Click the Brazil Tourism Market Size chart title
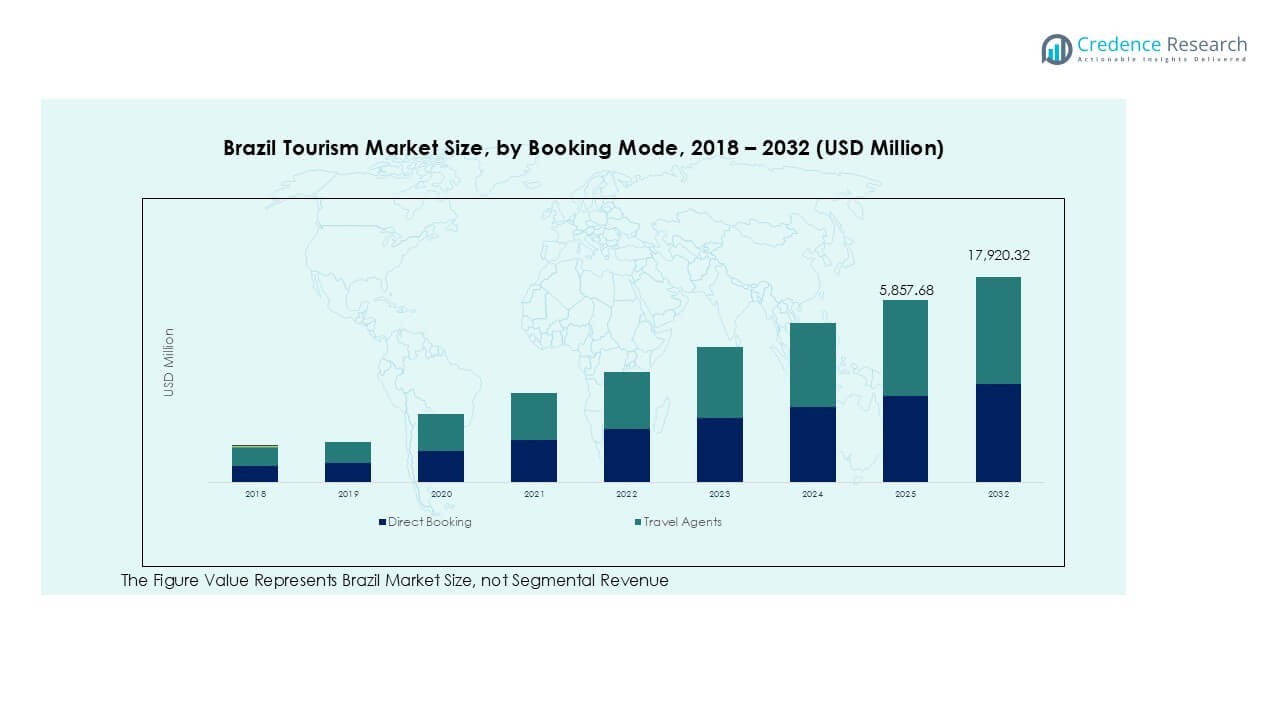1280x720 pixels. coord(583,148)
